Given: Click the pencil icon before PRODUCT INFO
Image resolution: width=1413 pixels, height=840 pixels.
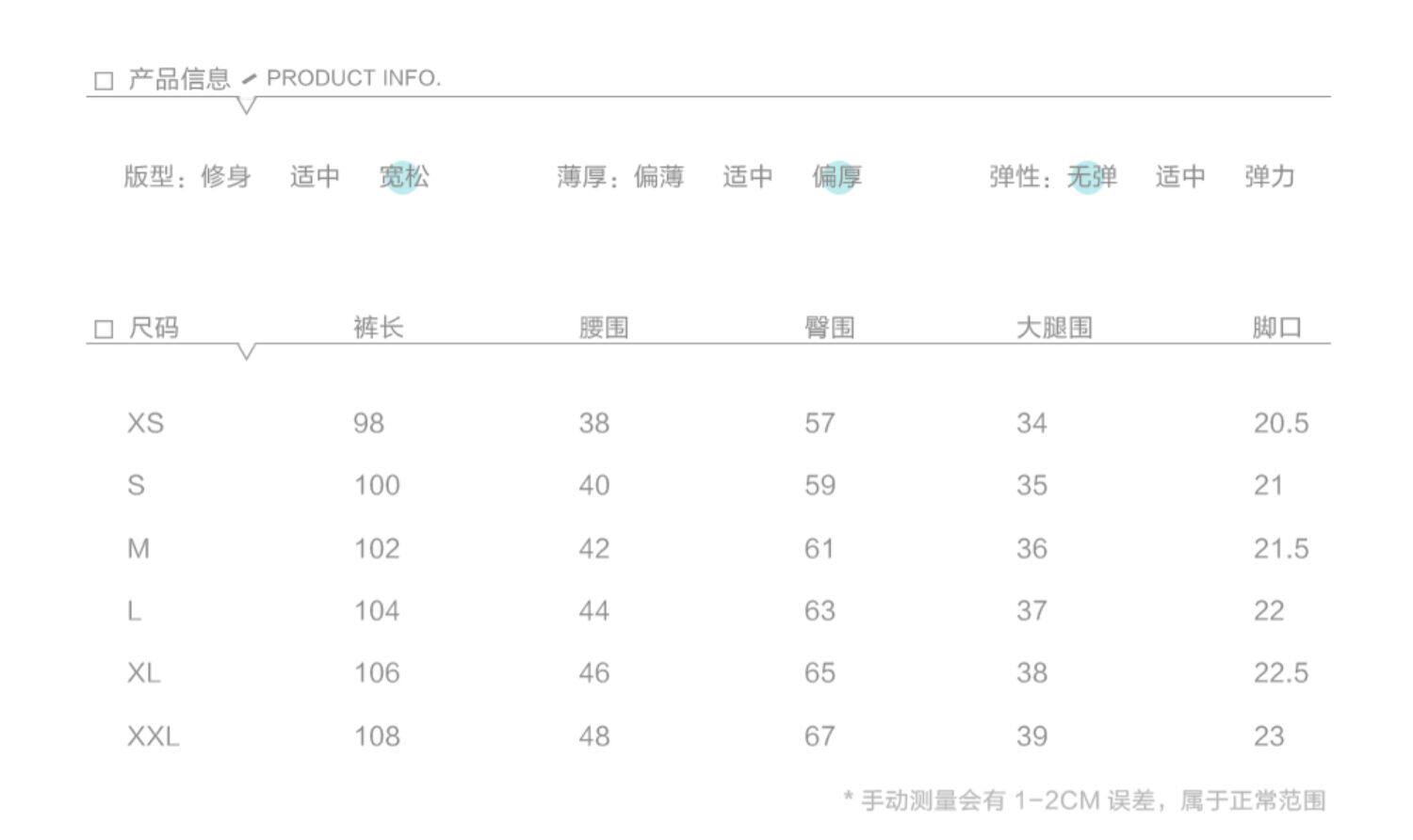Looking at the screenshot, I should [x=249, y=79].
